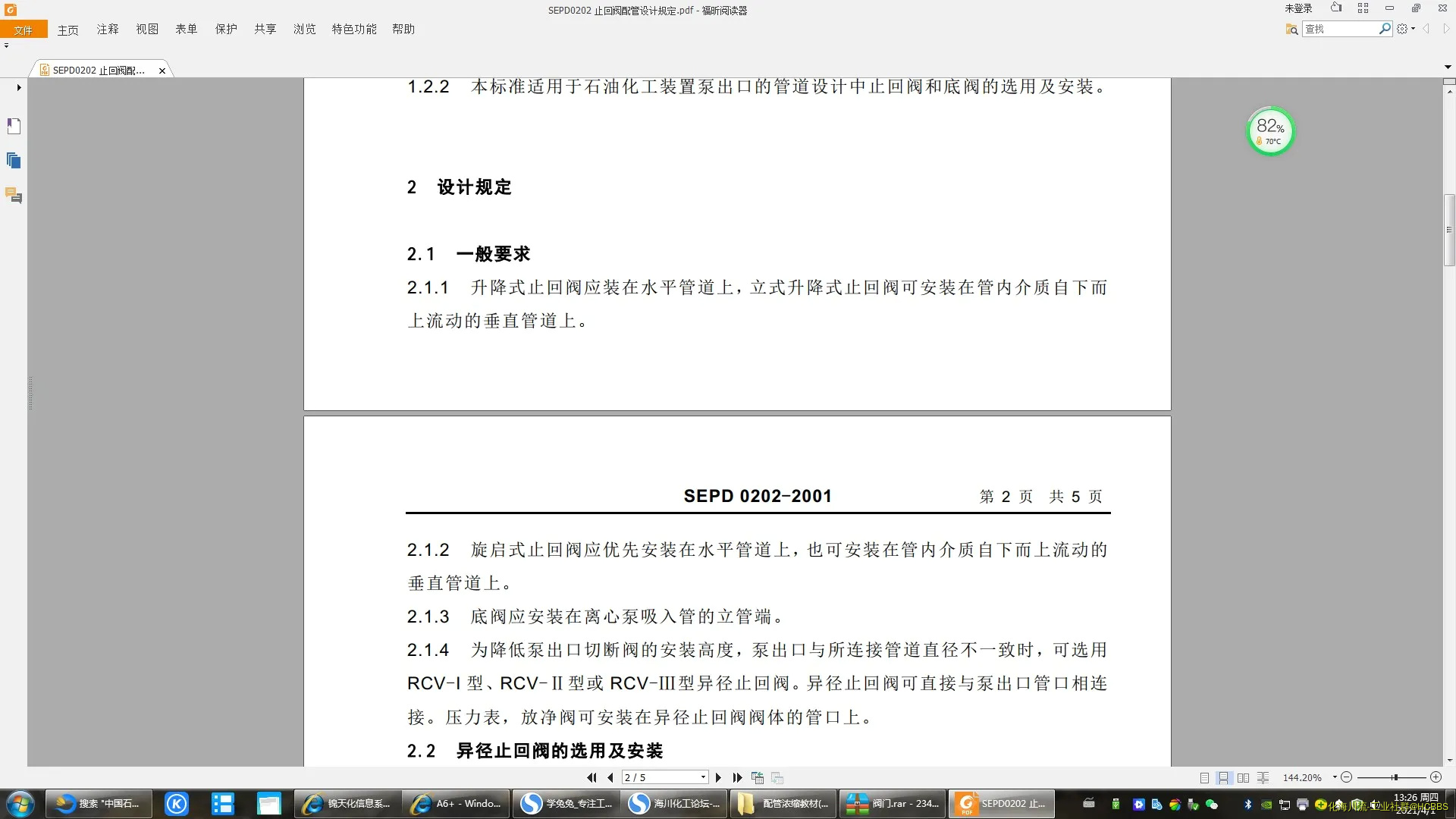The width and height of the screenshot is (1456, 819).
Task: Switch to facing pages view mode
Action: [x=1243, y=778]
